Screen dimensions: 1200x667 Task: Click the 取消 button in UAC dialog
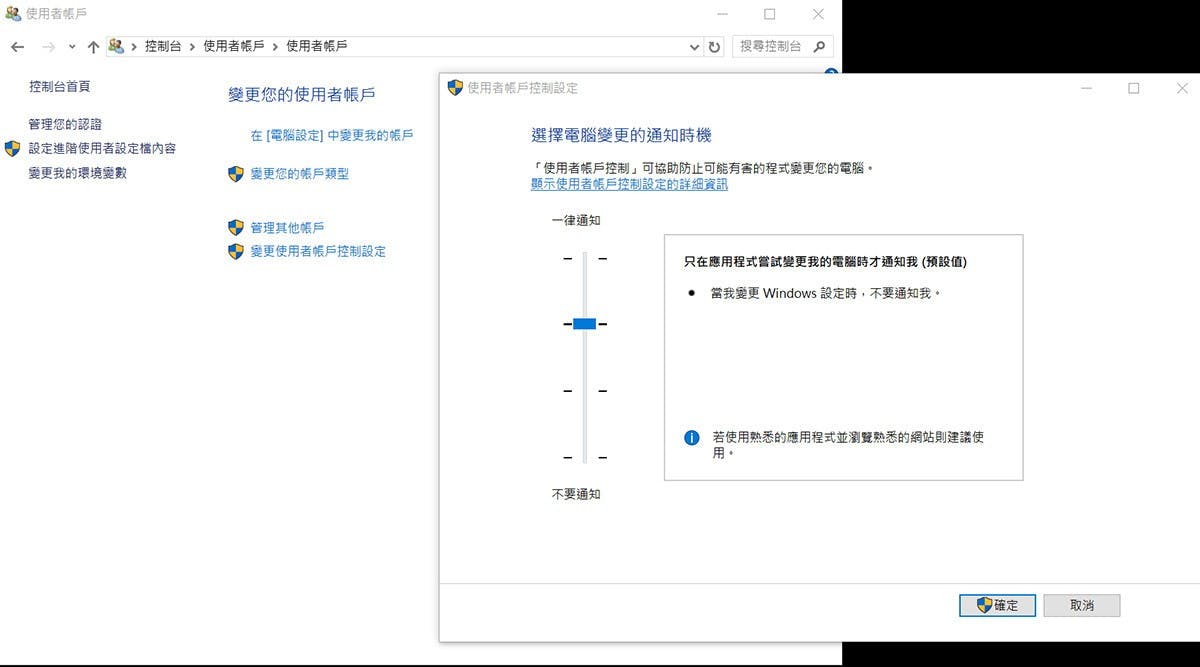[x=1081, y=605]
